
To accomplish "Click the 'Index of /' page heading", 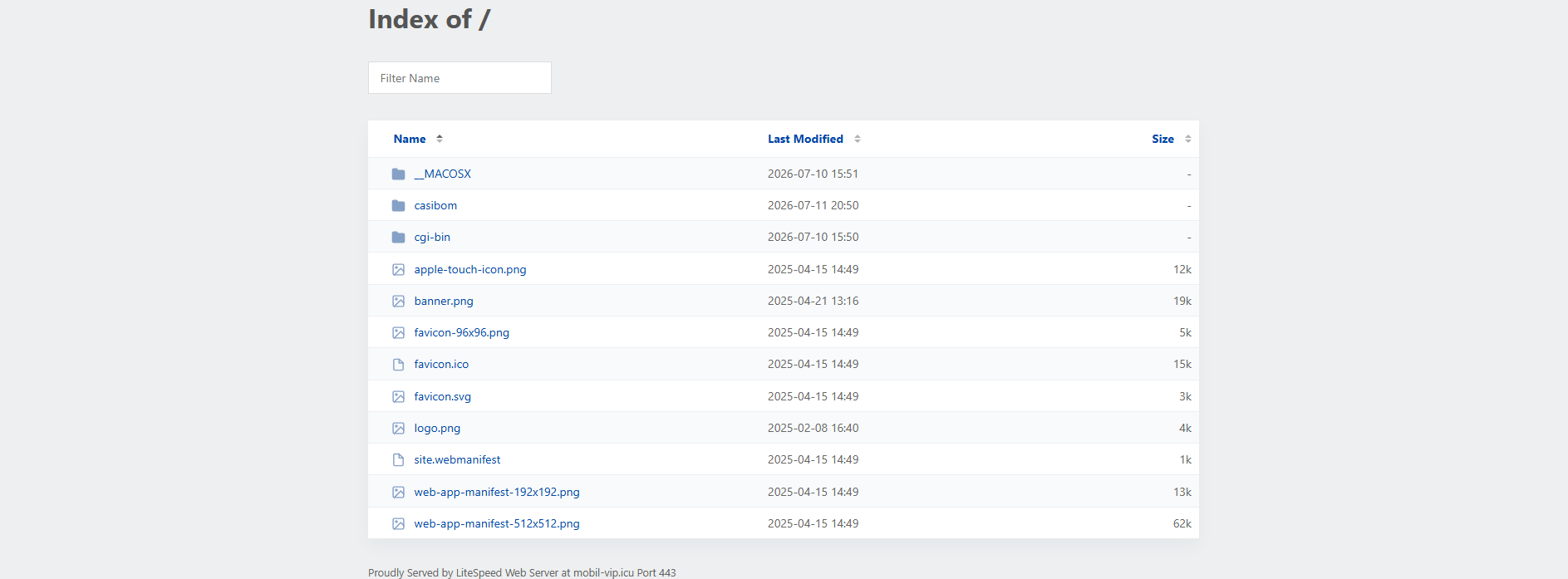I will click(x=430, y=19).
